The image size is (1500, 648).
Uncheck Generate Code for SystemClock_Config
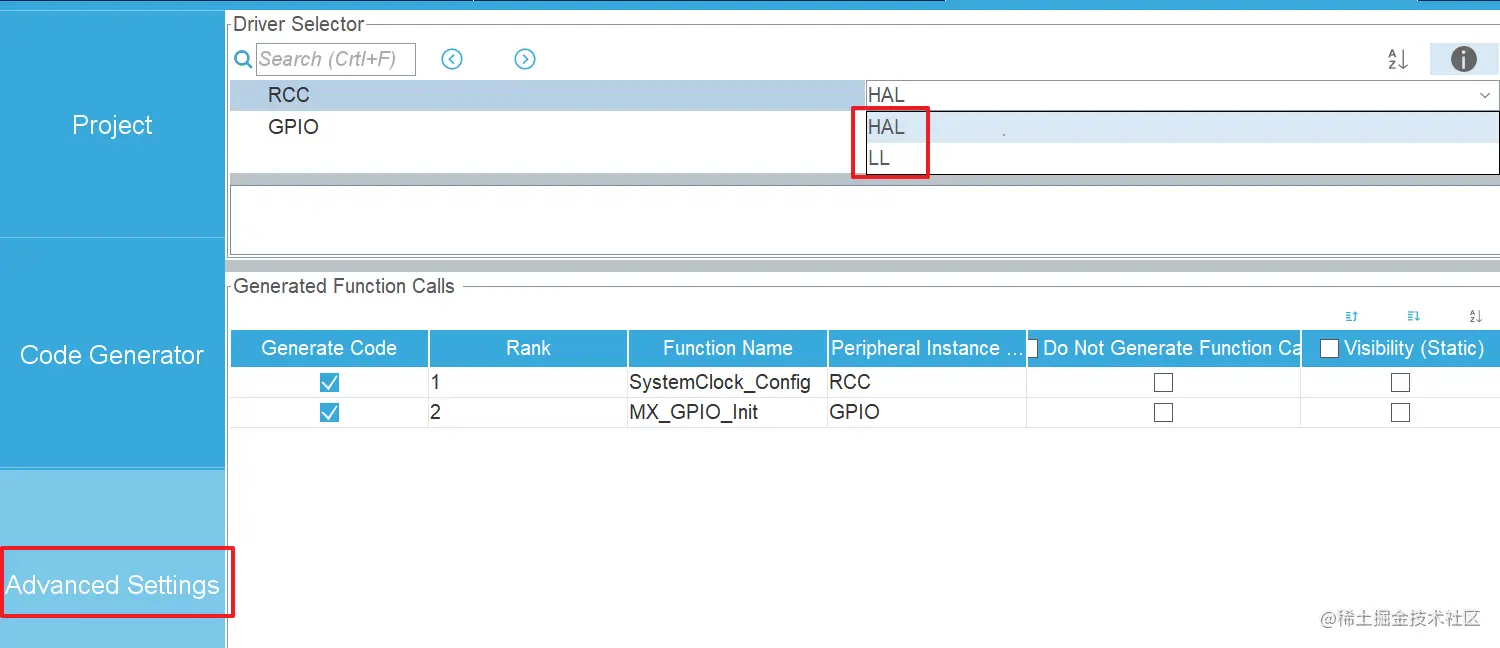(329, 382)
